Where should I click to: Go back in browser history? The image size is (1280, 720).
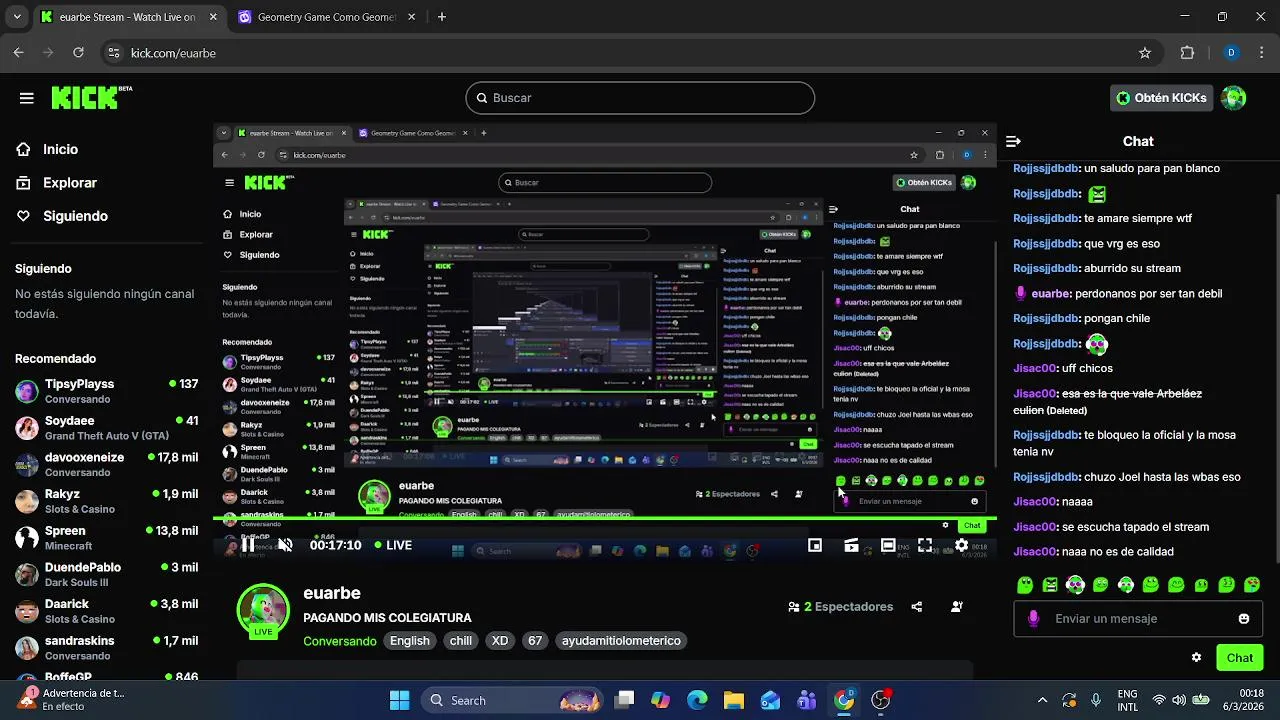(19, 53)
